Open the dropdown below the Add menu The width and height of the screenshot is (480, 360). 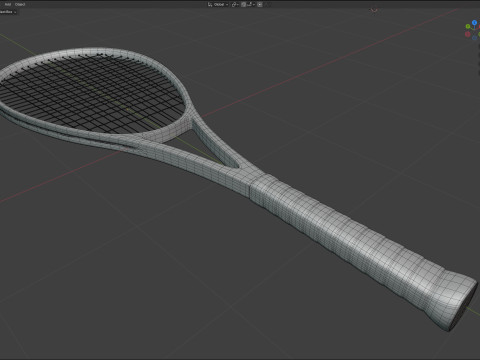click(7, 12)
